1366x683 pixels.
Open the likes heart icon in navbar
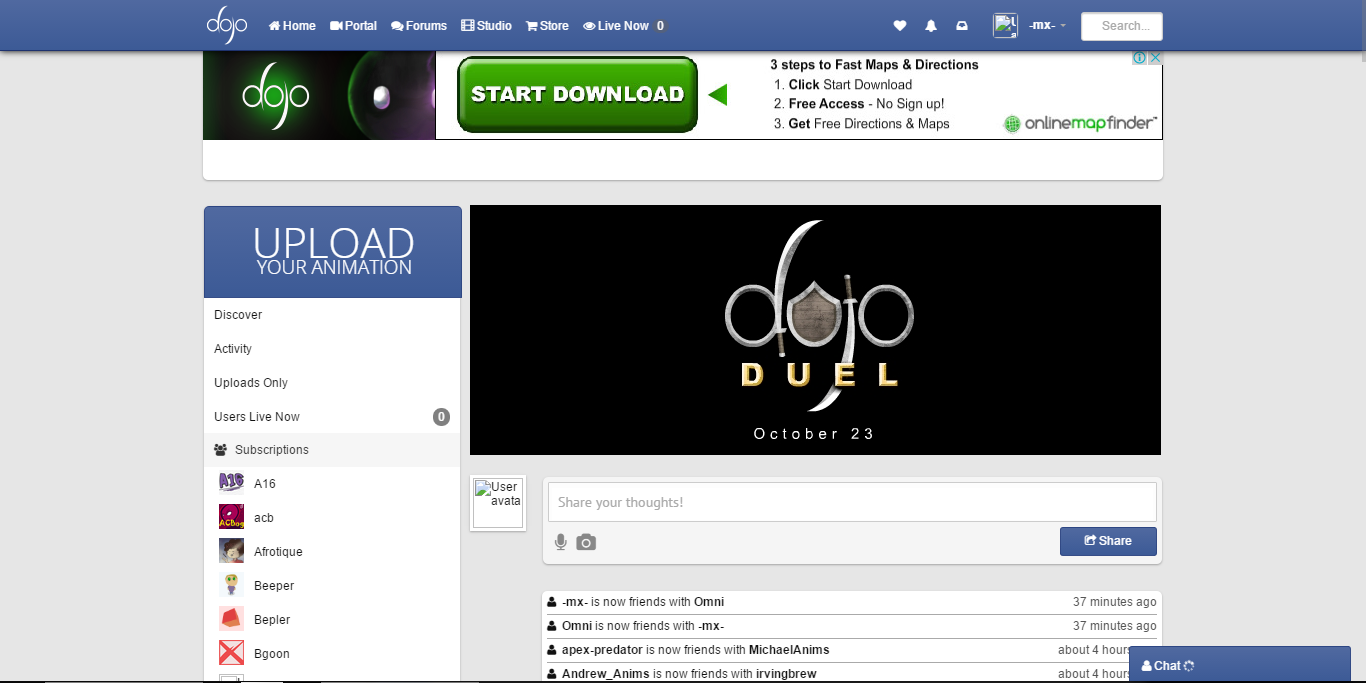pos(899,25)
